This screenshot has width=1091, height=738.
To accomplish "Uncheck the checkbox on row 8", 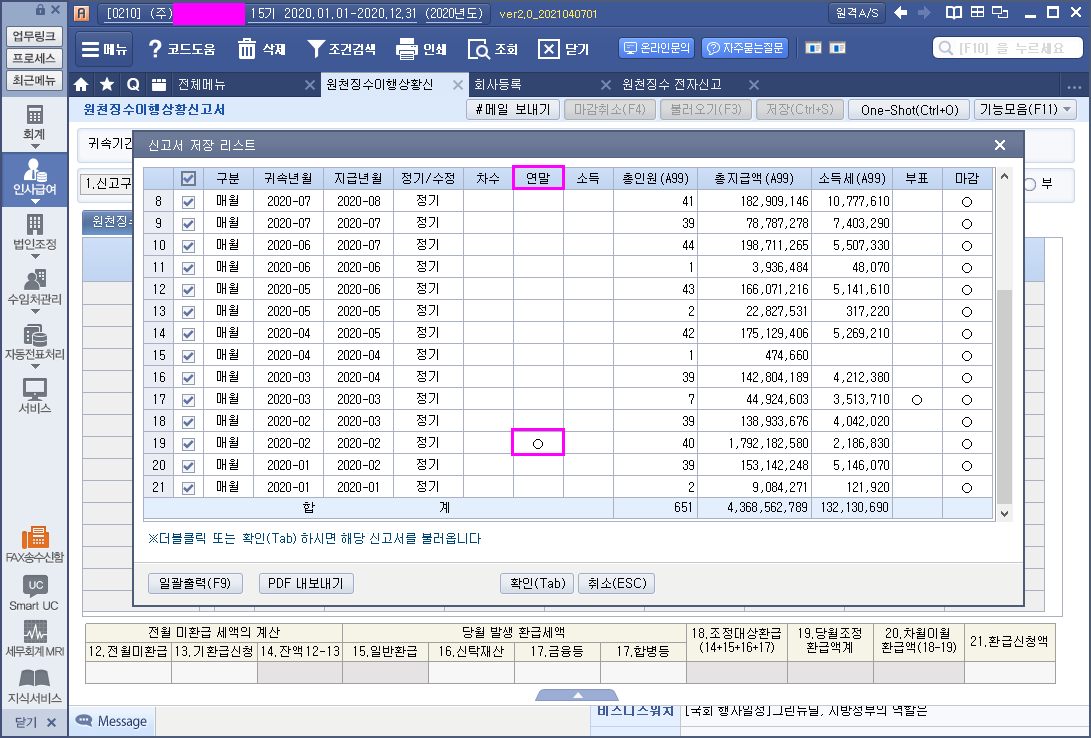I will [x=188, y=202].
